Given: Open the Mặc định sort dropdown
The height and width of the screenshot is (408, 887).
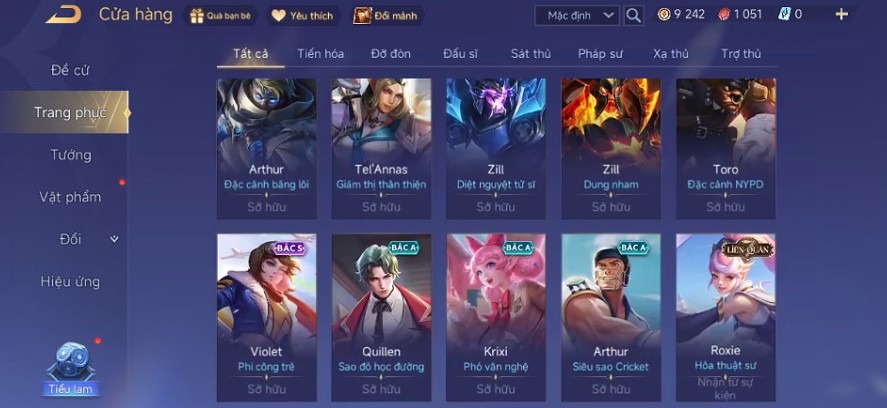Looking at the screenshot, I should pyautogui.click(x=577, y=15).
